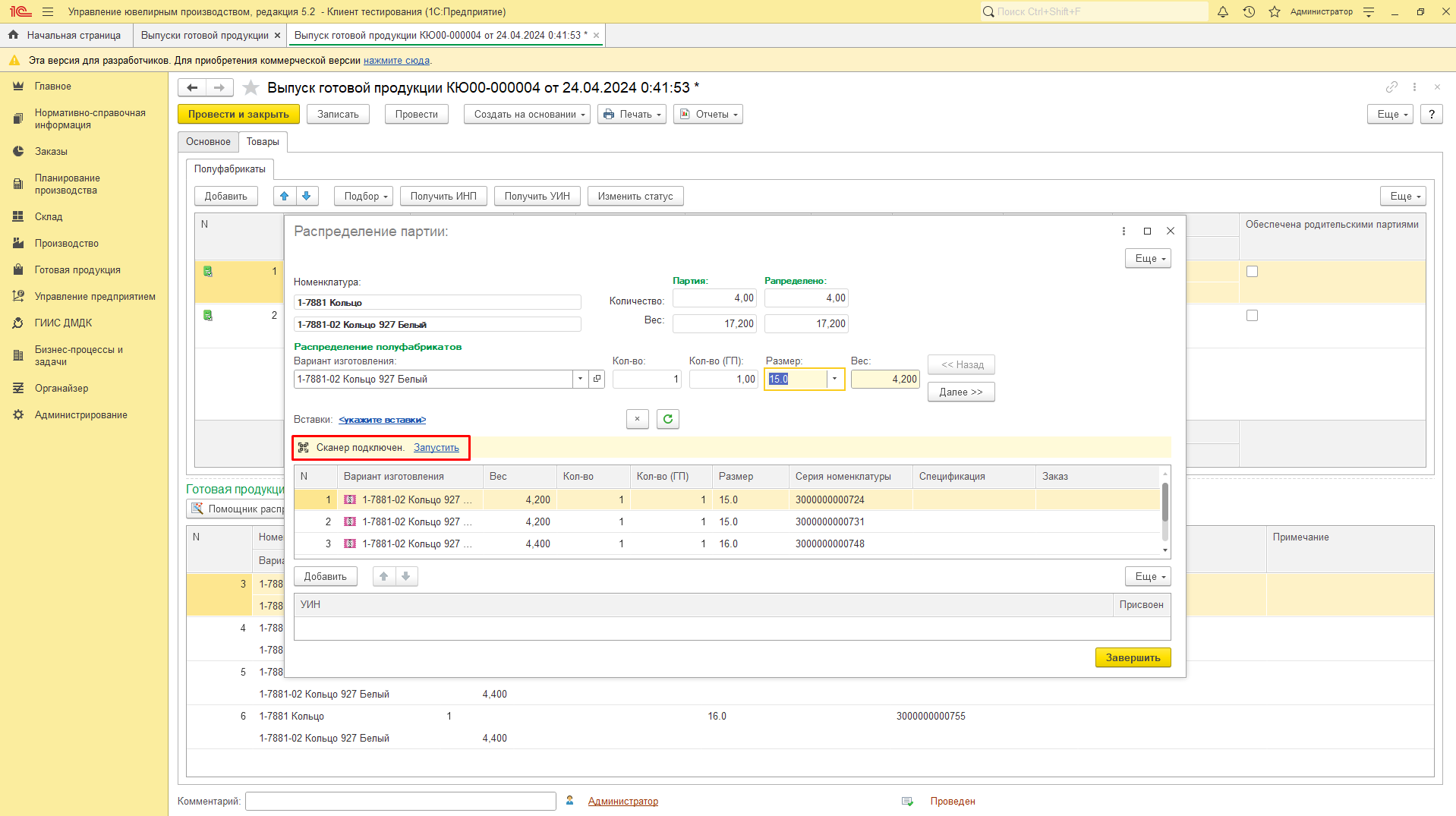
Task: Select row with series 3000000000748
Action: [727, 543]
